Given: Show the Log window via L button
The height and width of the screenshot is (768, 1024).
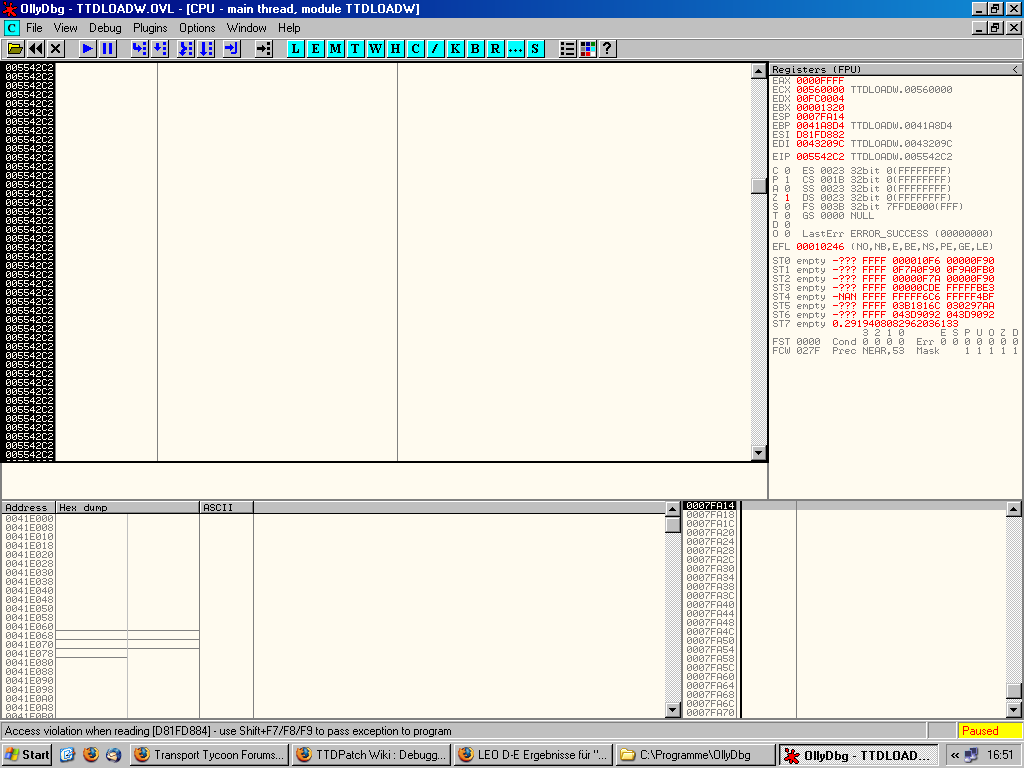Looking at the screenshot, I should (x=296, y=49).
